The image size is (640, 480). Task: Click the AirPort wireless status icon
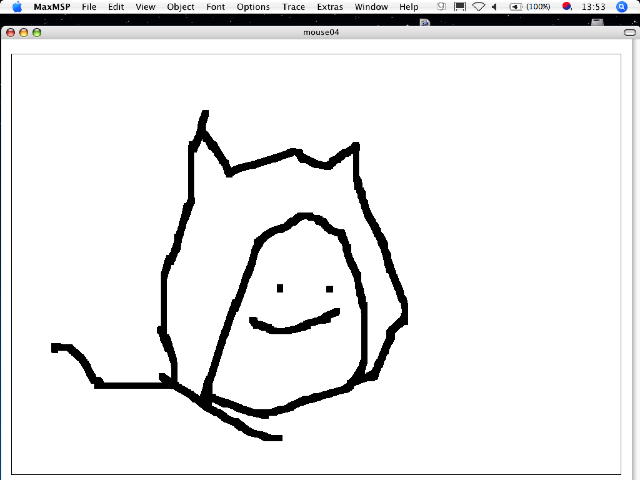pos(478,7)
